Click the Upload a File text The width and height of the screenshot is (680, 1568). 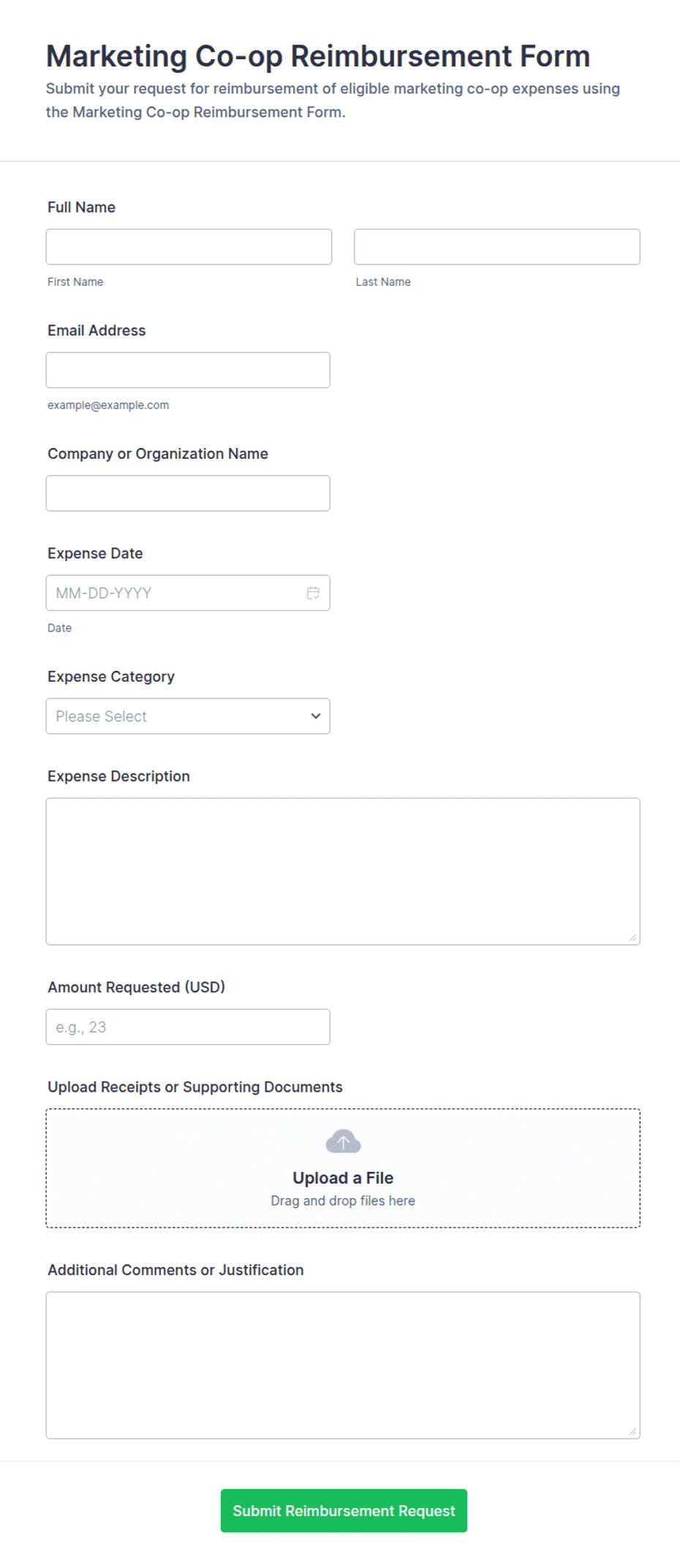pyautogui.click(x=343, y=1178)
